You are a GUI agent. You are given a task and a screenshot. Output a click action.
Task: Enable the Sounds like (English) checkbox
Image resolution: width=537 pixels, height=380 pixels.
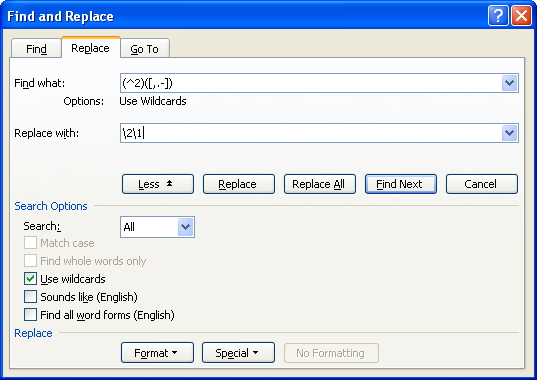click(x=30, y=296)
